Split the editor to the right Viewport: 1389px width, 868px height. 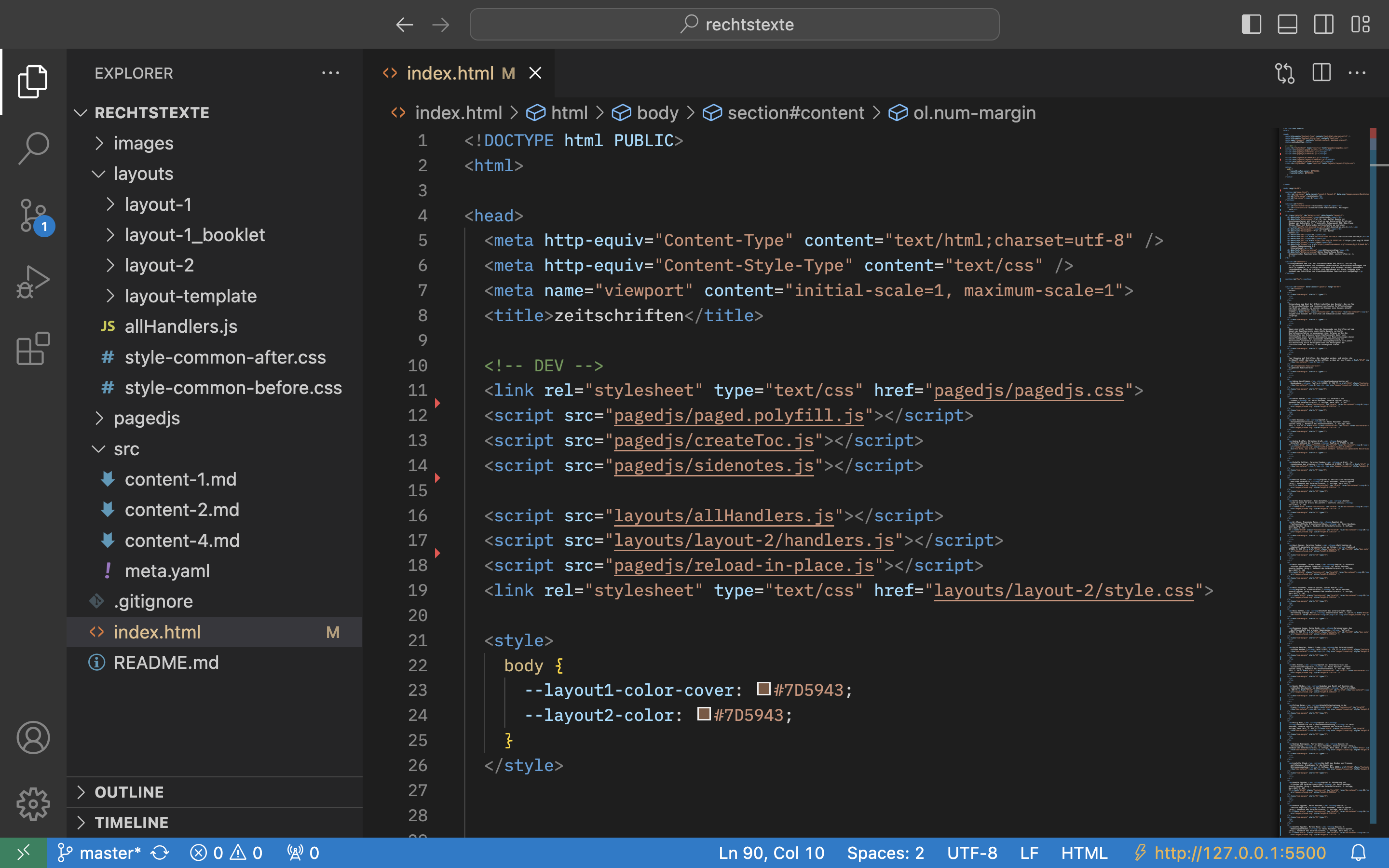(1321, 73)
